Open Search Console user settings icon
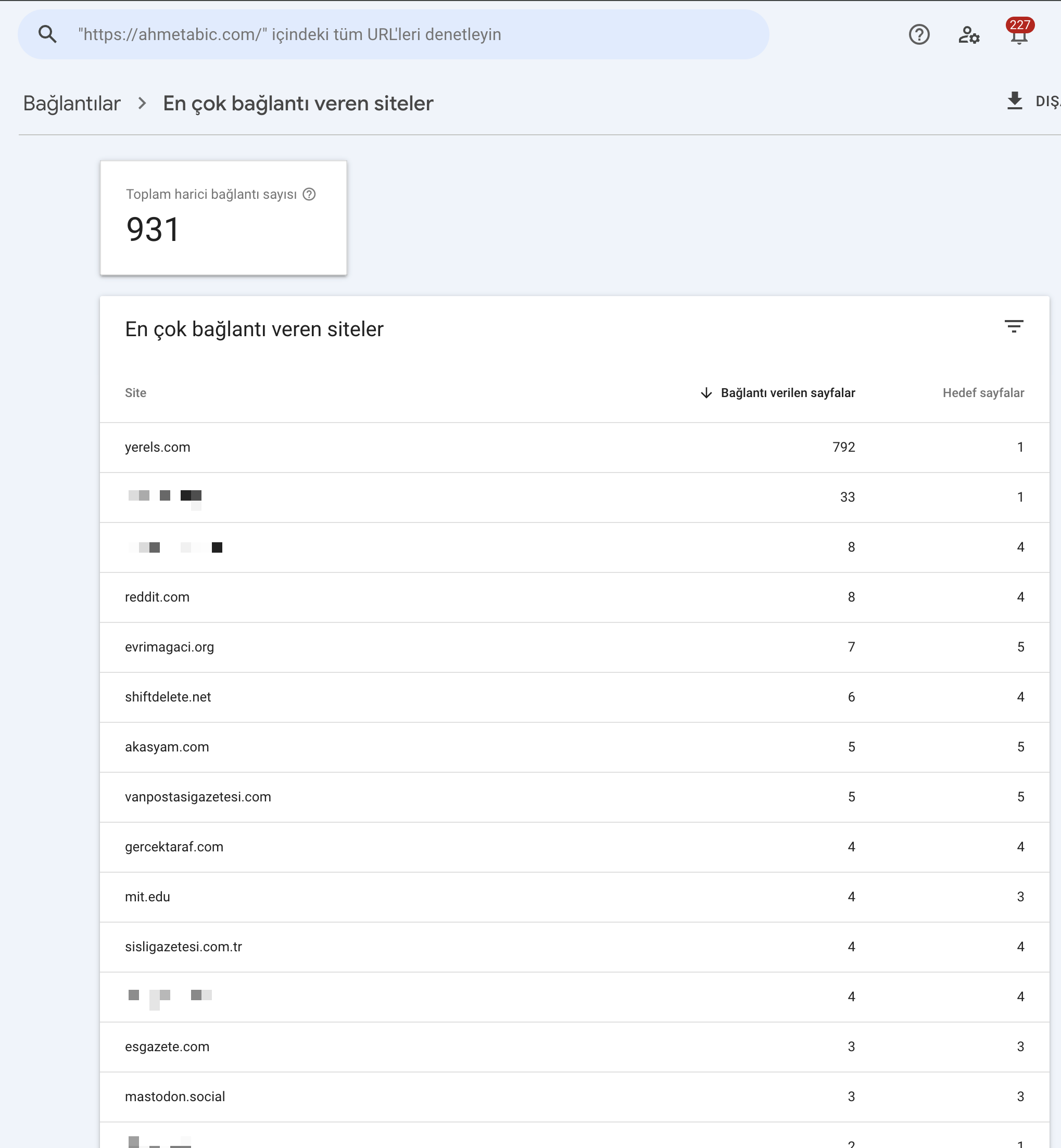This screenshot has height=1148, width=1061. tap(969, 35)
